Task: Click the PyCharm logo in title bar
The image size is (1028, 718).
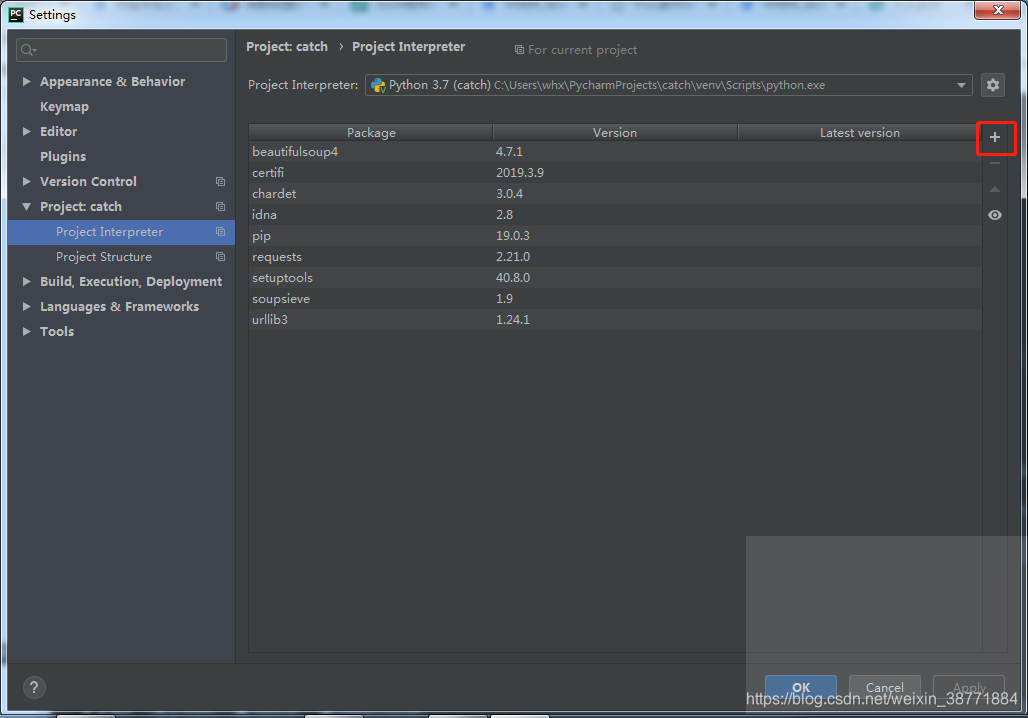Action: (16, 14)
